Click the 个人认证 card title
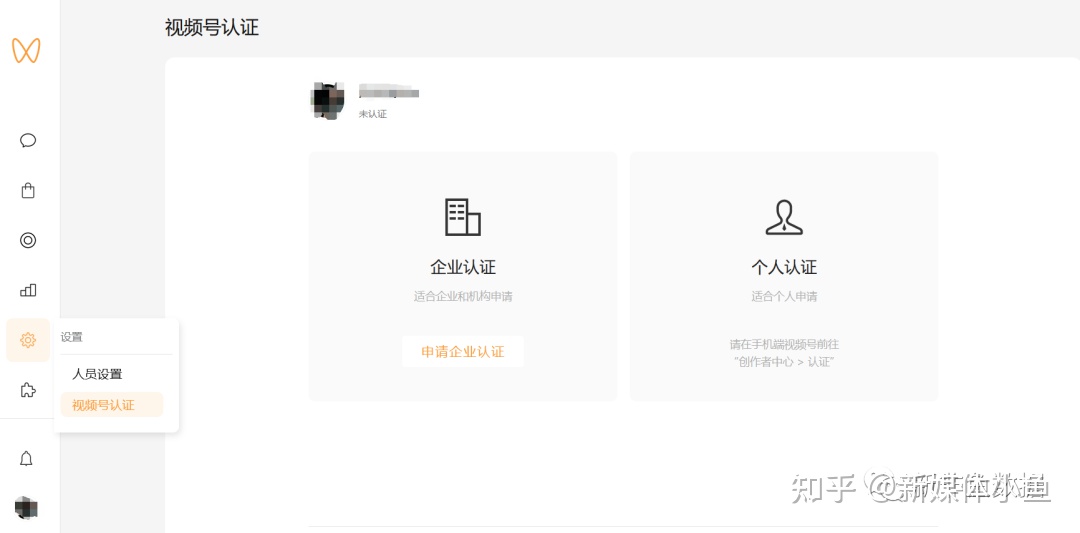 (784, 267)
